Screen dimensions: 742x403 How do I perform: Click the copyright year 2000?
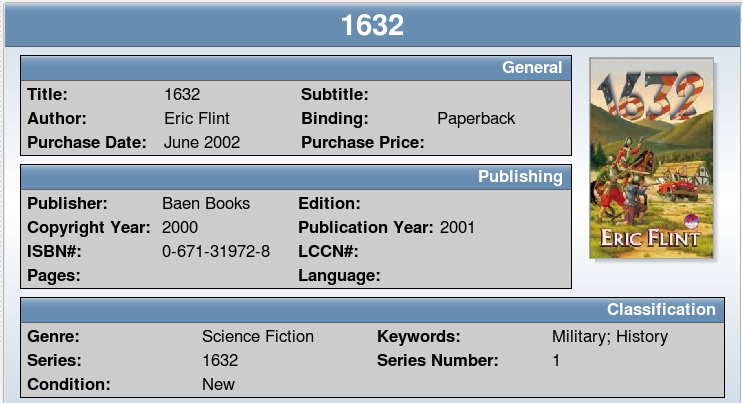coord(180,228)
